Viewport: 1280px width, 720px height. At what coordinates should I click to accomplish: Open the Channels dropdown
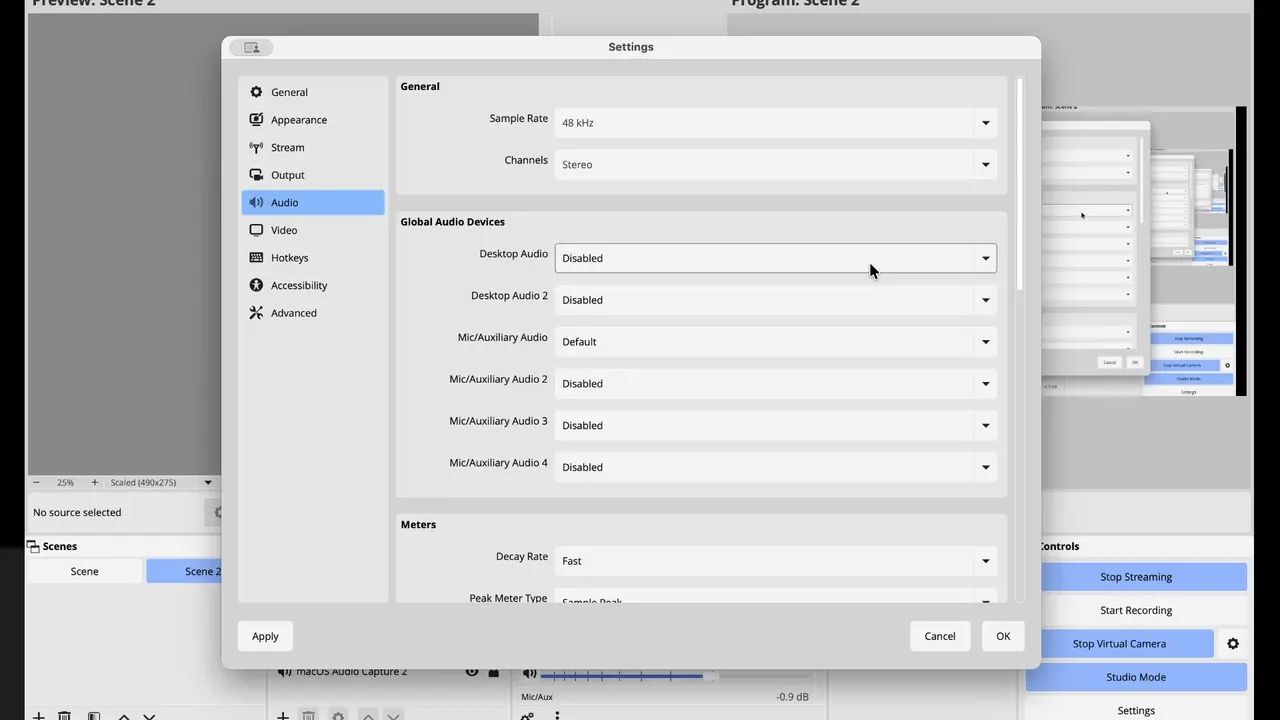tap(776, 165)
